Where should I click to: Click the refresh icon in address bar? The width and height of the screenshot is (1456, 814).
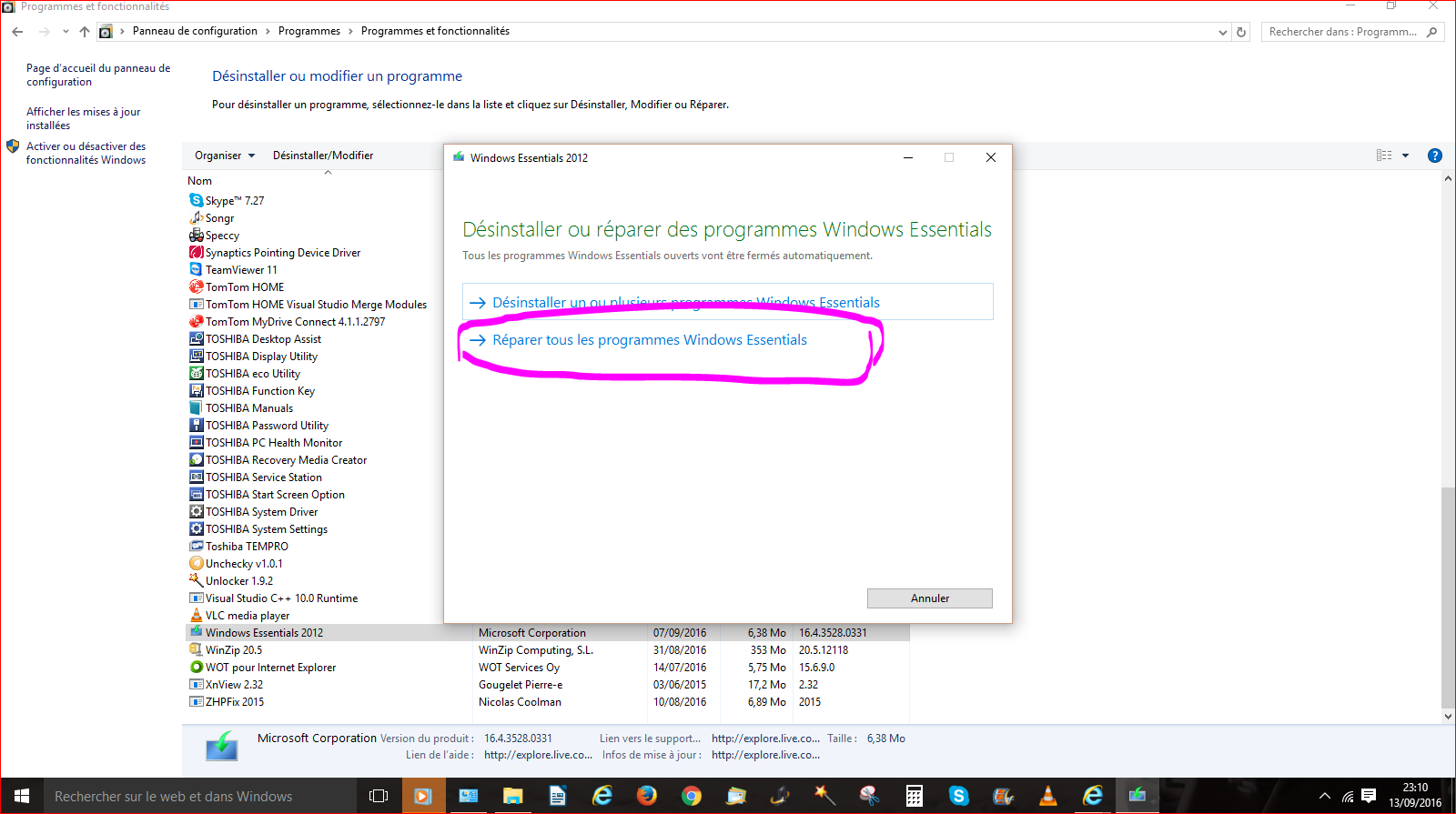1241,32
